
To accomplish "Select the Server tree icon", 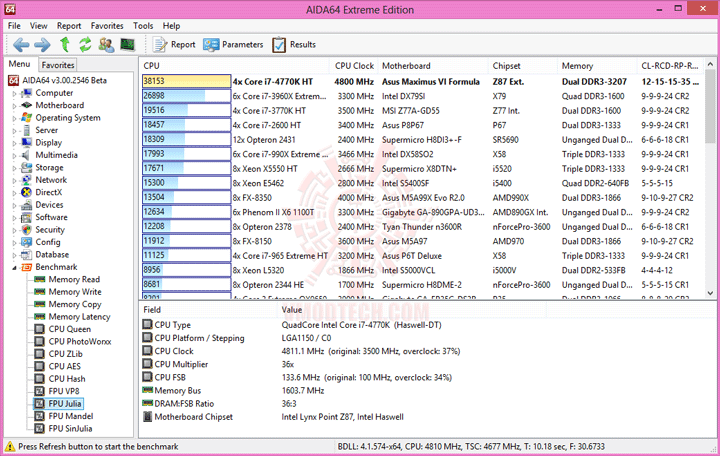I will 27,130.
